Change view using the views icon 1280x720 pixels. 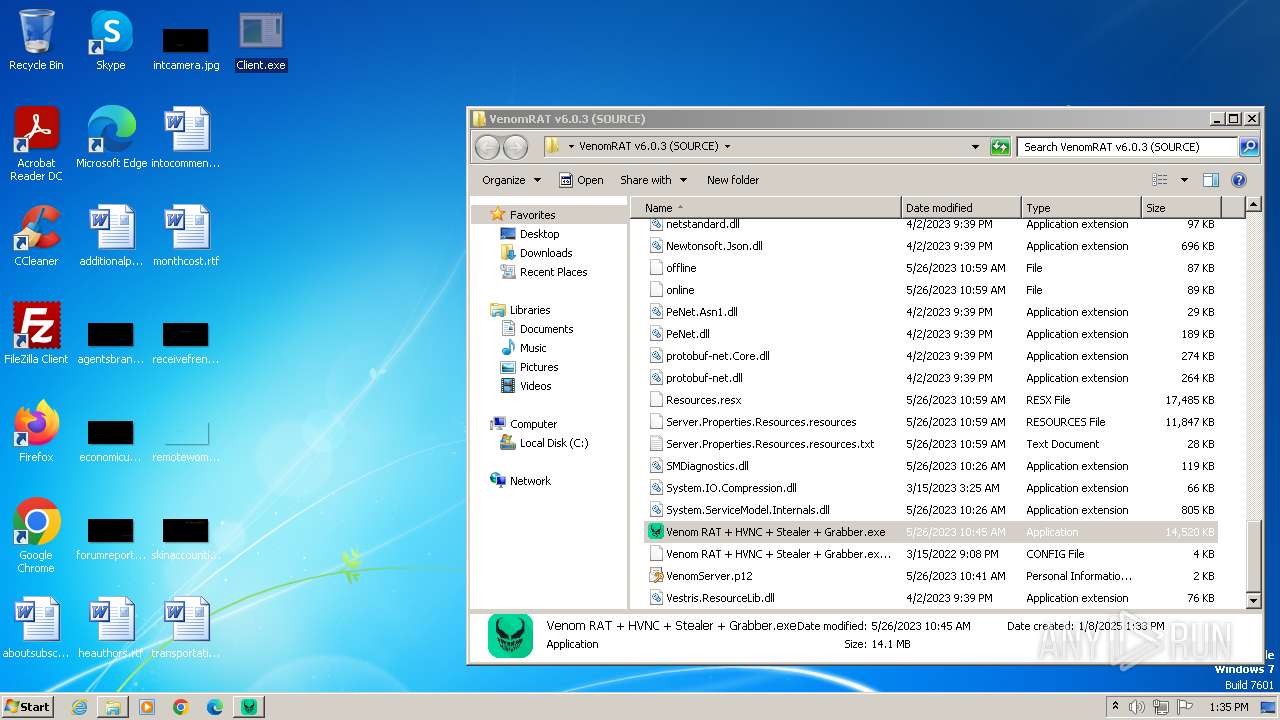pos(1160,180)
